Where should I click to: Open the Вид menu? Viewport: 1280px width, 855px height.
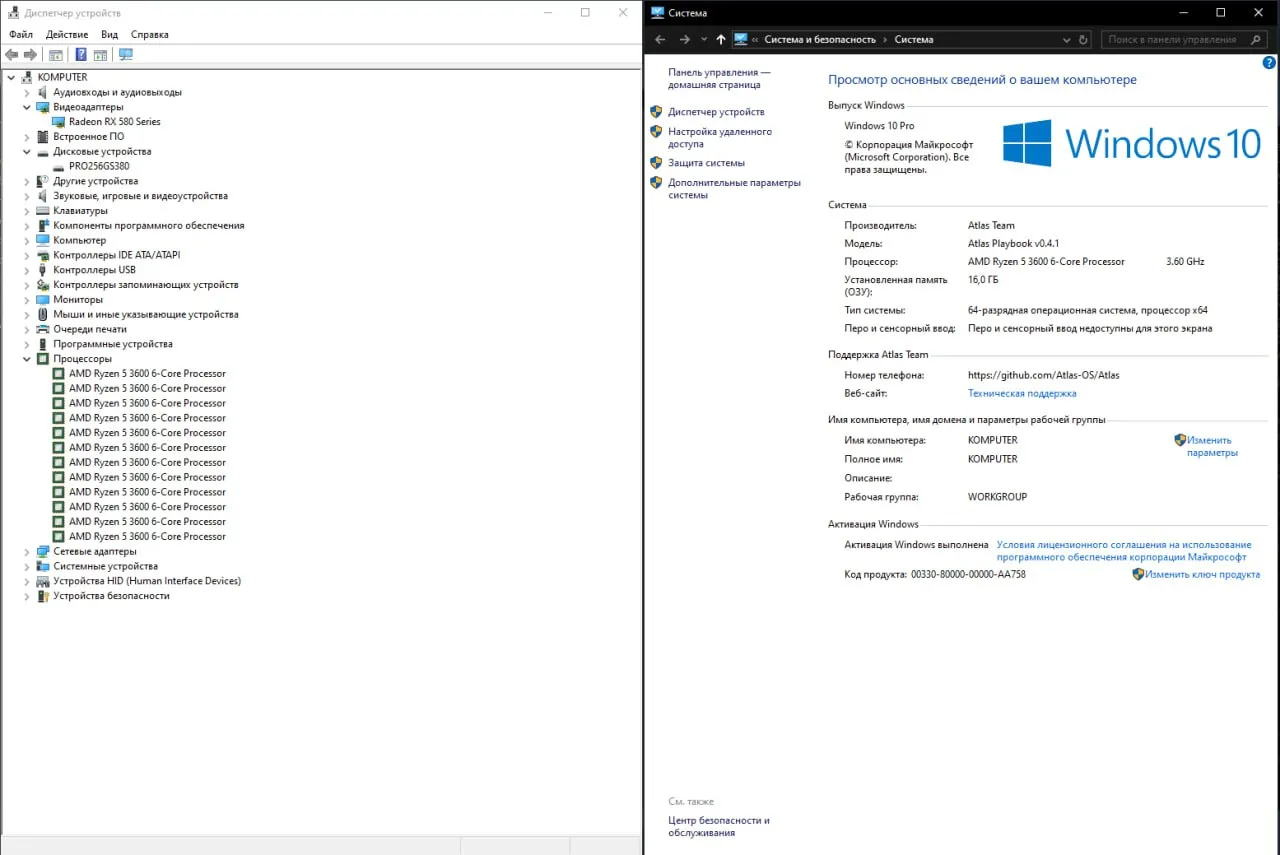point(109,34)
